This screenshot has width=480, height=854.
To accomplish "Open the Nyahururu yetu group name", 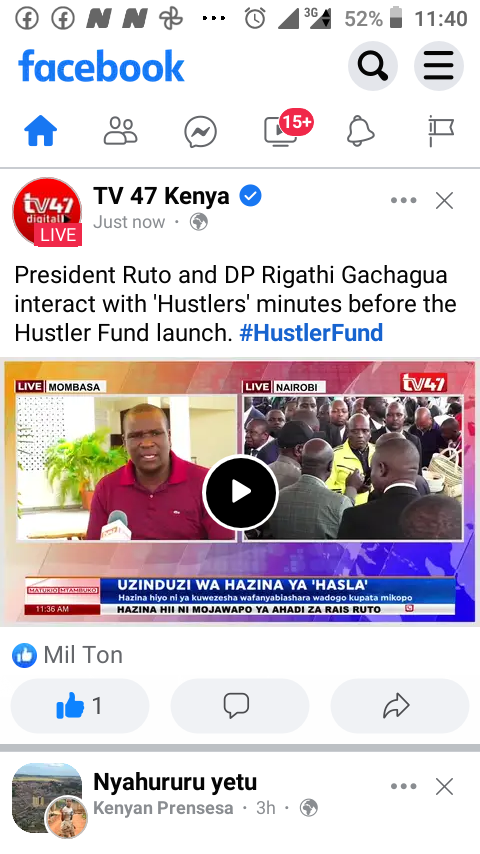I will 175,782.
